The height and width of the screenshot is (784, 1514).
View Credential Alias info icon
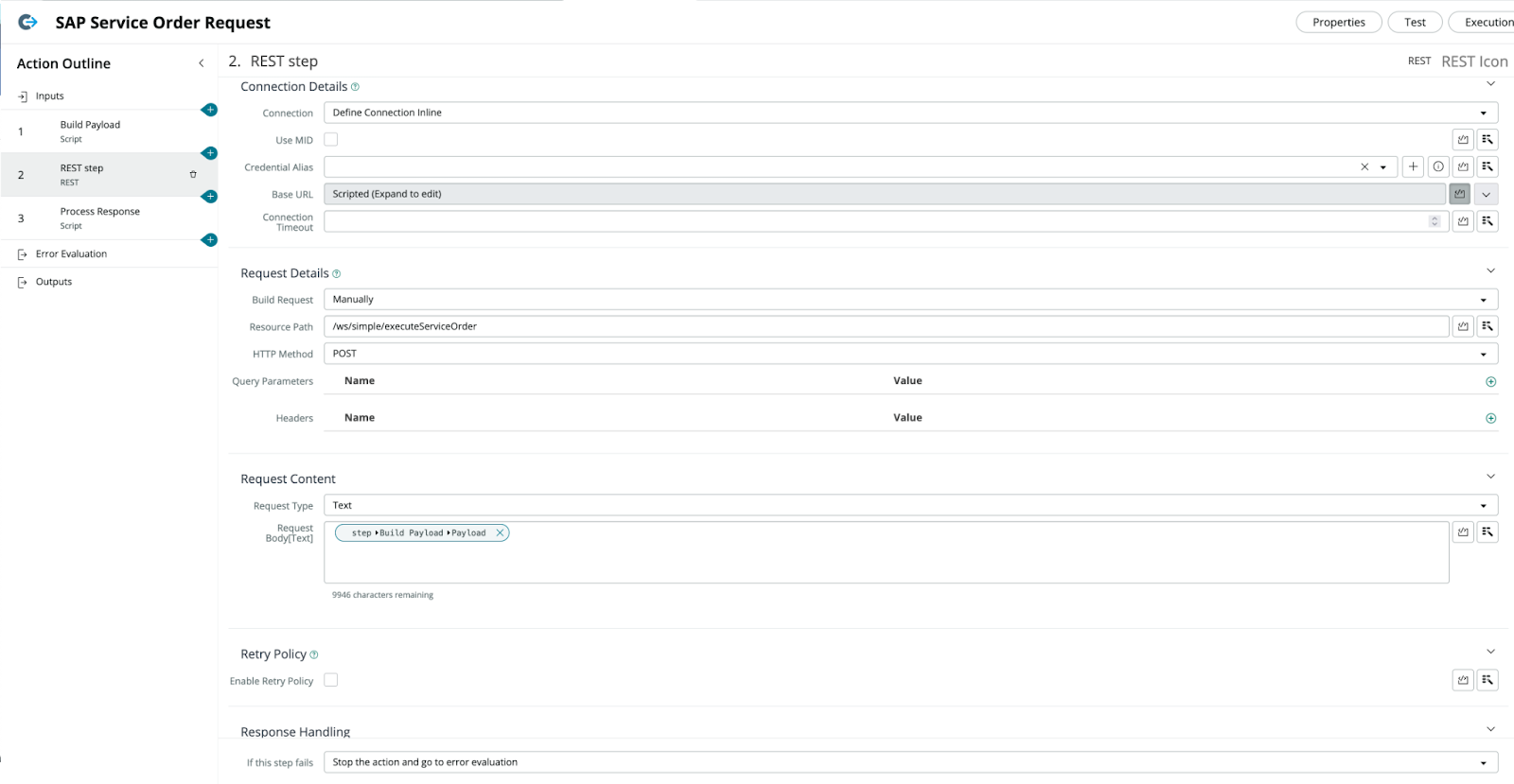(1438, 167)
